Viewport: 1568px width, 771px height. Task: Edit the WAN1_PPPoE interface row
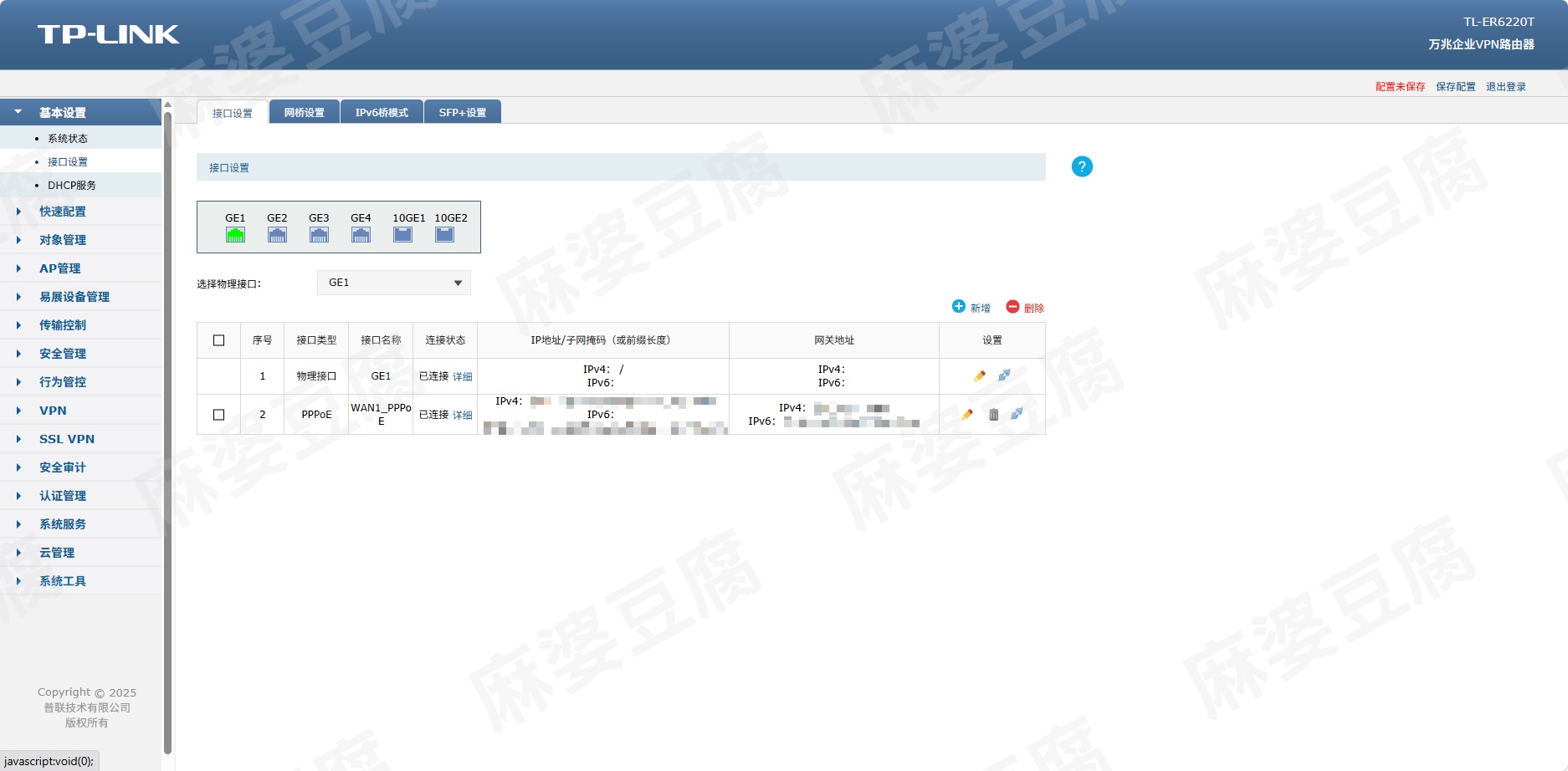967,414
